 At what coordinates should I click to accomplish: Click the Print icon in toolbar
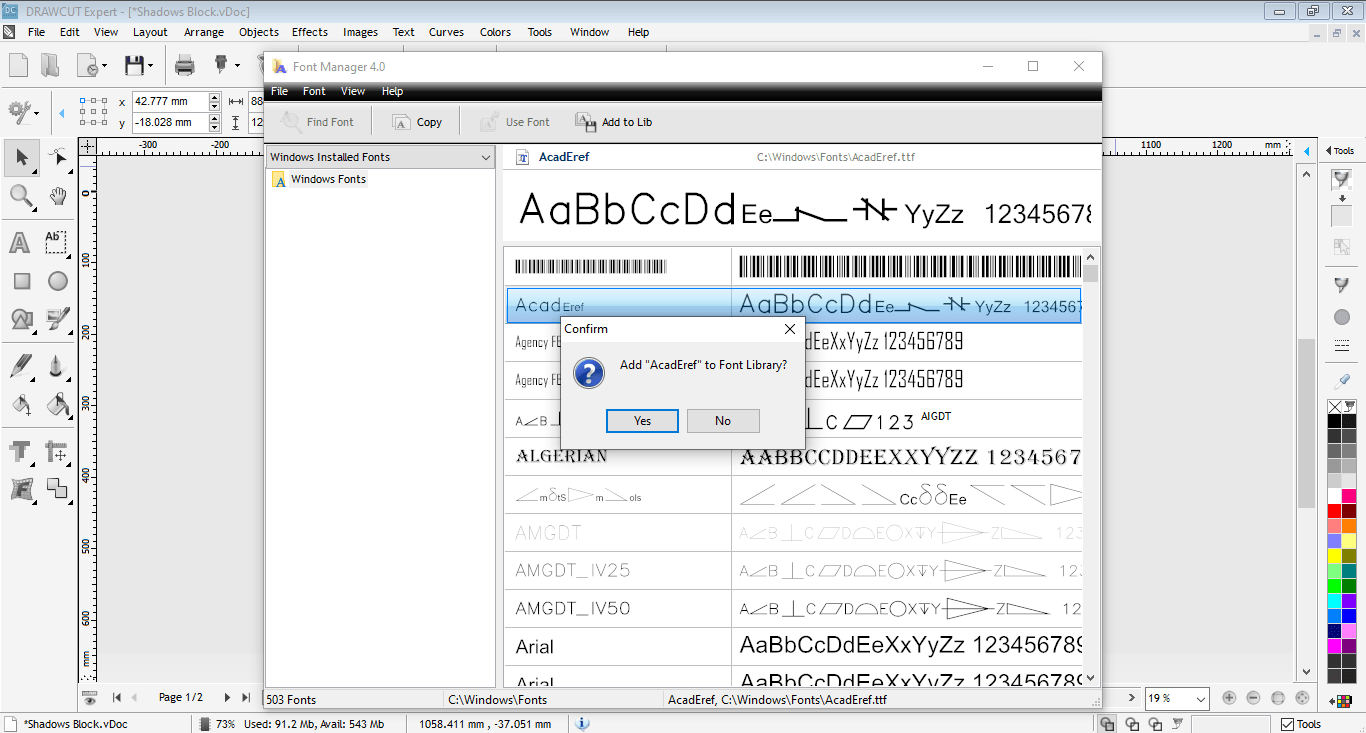click(x=185, y=66)
